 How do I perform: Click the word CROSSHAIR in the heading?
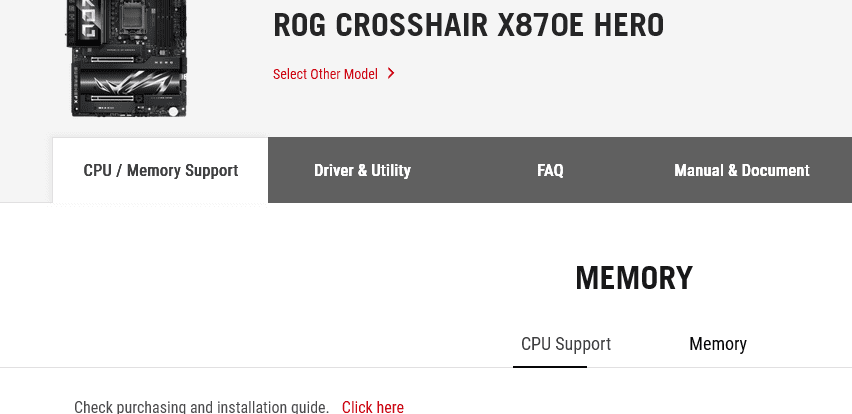pos(411,26)
